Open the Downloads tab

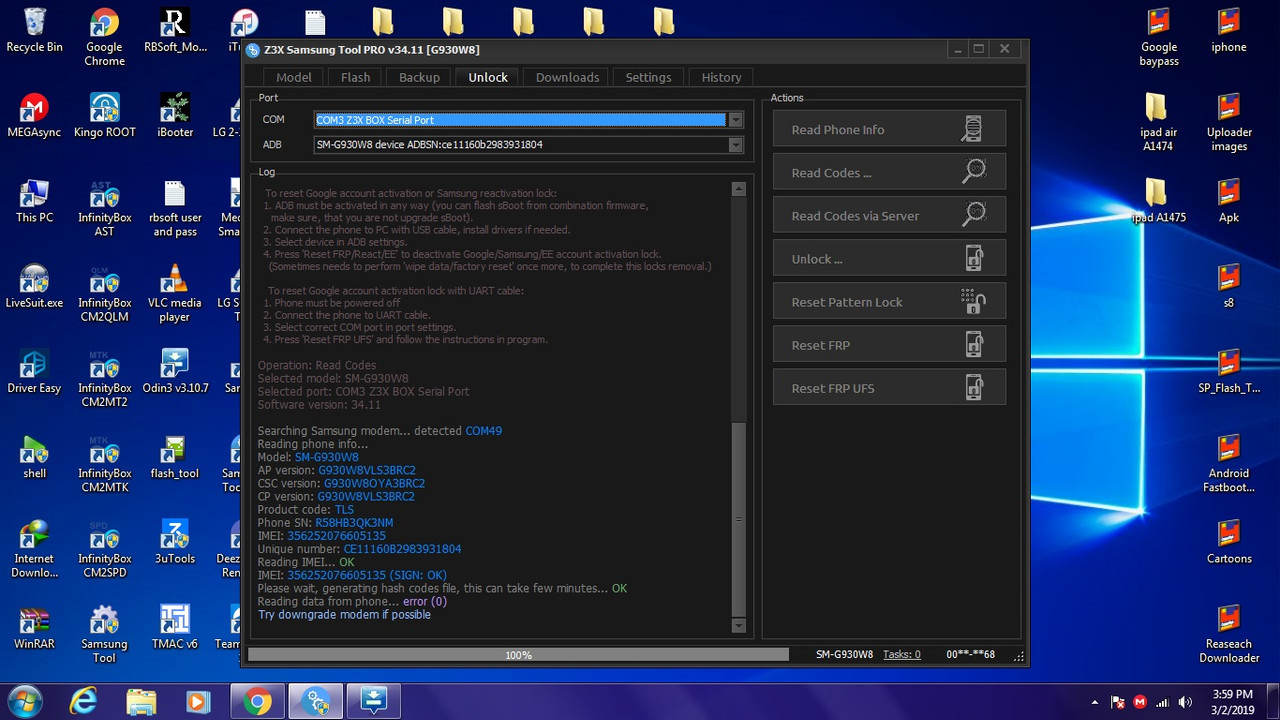(x=567, y=77)
